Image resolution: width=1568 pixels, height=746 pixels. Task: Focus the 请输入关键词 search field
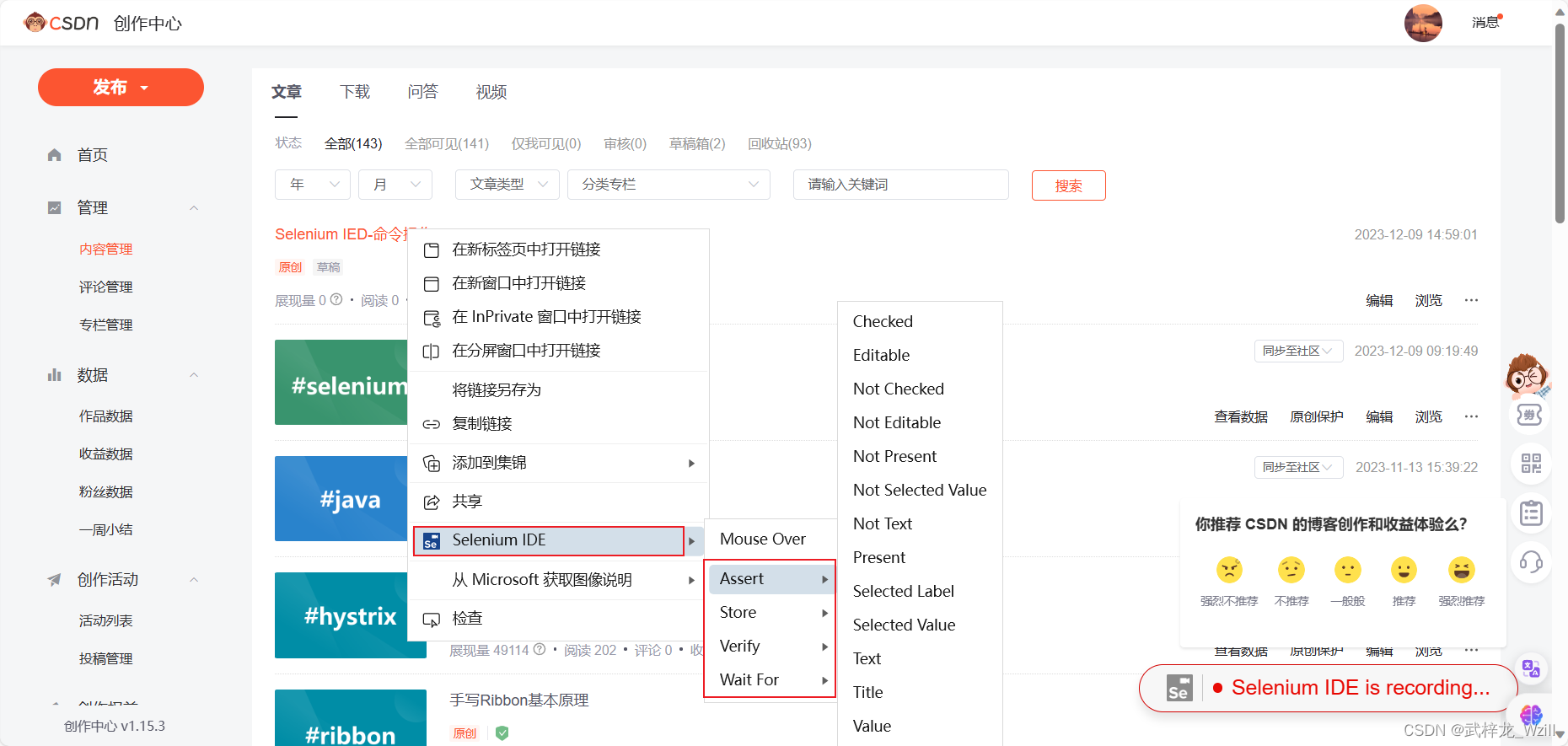coord(900,185)
